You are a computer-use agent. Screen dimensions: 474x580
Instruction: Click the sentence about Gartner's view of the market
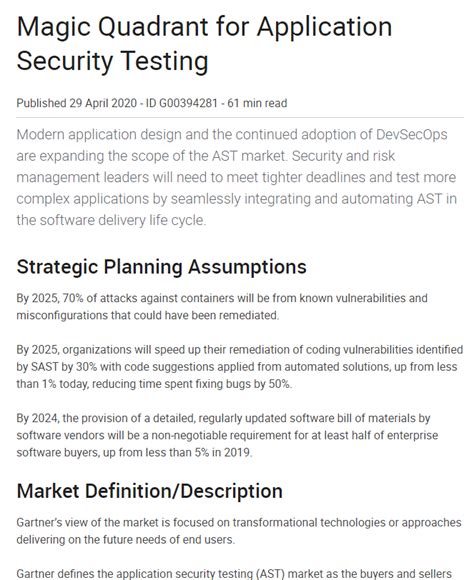click(239, 531)
